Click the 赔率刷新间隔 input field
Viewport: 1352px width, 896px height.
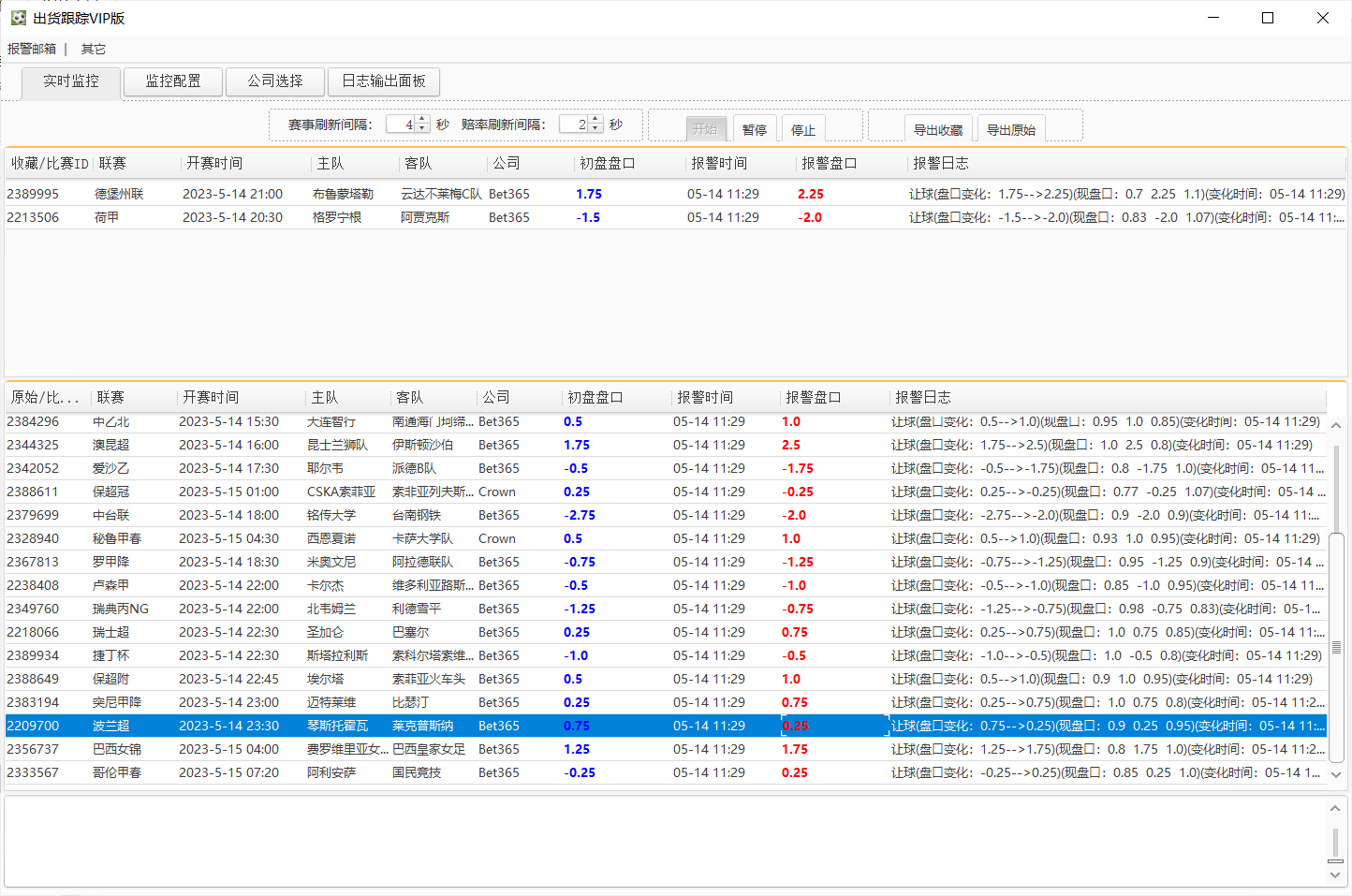pos(574,125)
